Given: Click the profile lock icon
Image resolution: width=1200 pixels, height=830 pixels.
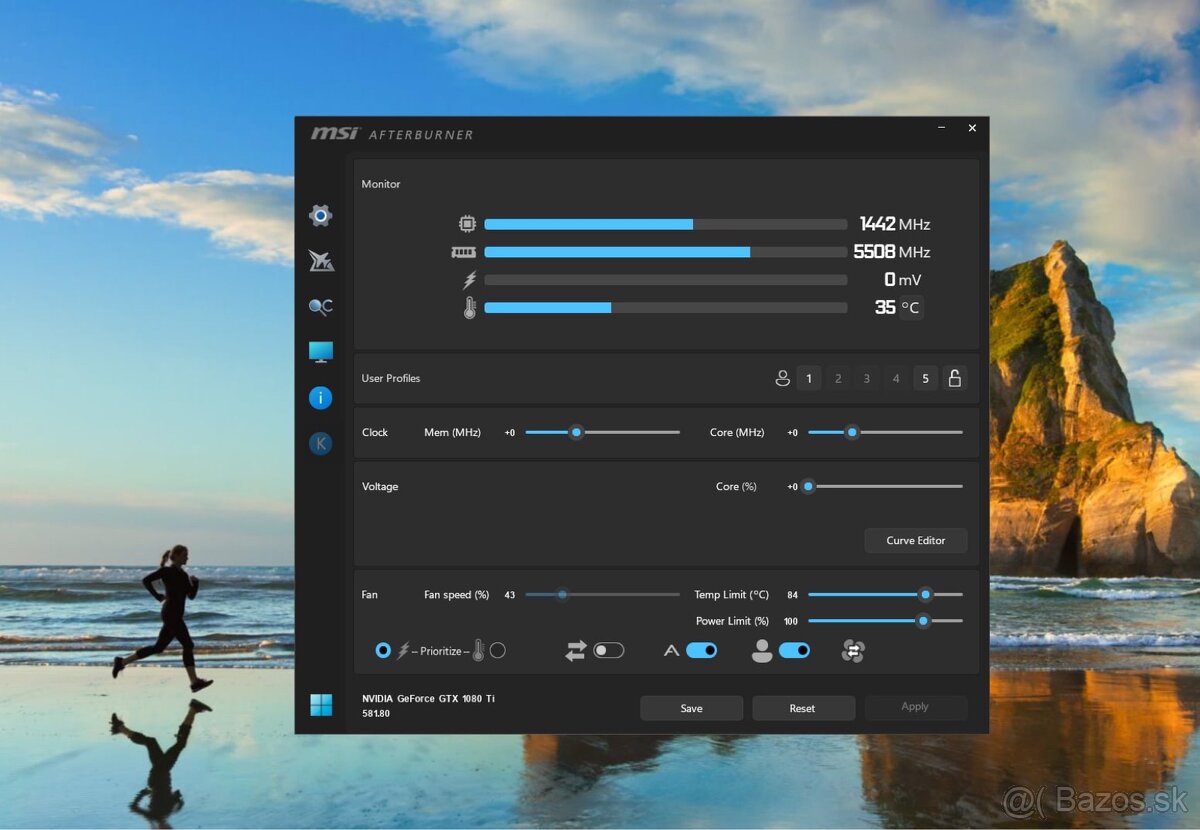Looking at the screenshot, I should [x=954, y=378].
